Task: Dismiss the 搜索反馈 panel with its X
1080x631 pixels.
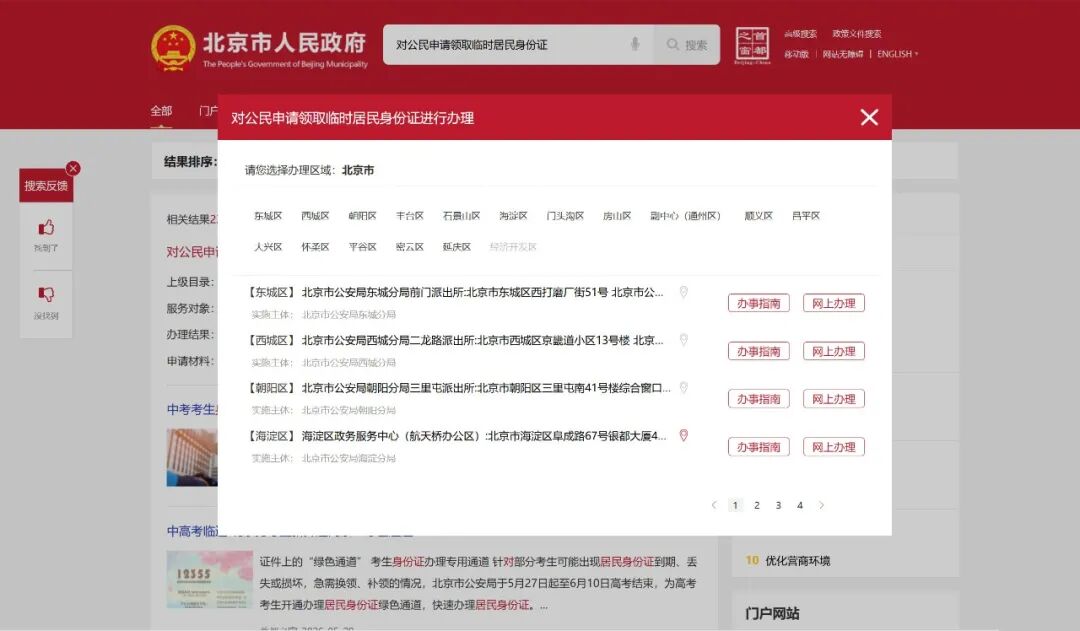Action: pyautogui.click(x=73, y=168)
